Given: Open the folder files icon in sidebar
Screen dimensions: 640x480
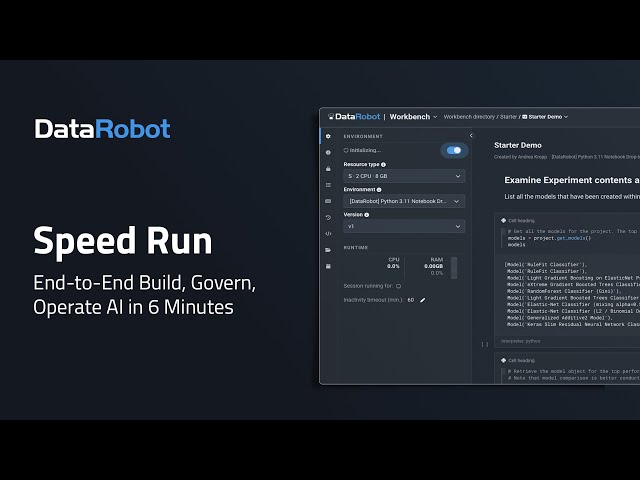Looking at the screenshot, I should click(328, 249).
